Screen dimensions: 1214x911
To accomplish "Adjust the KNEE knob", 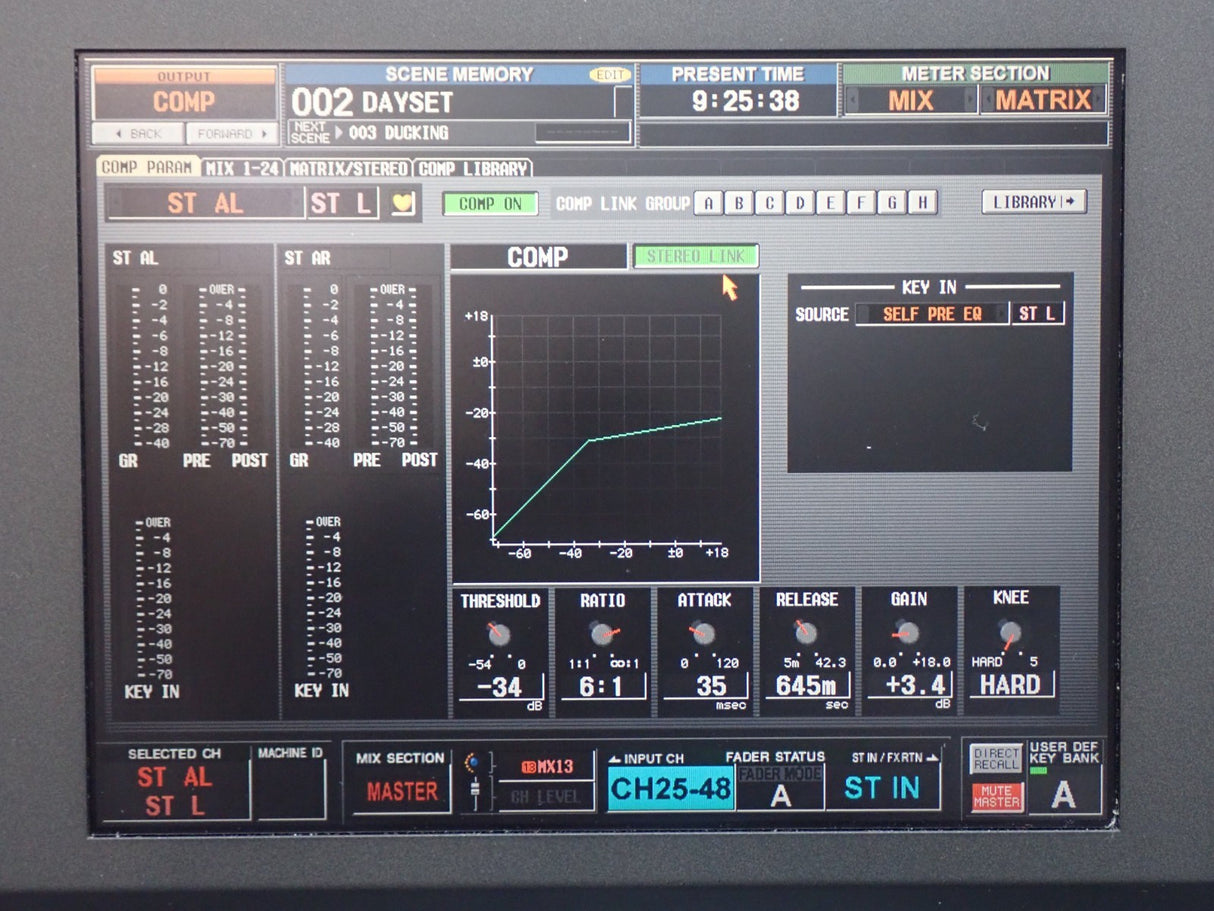I will [1010, 632].
